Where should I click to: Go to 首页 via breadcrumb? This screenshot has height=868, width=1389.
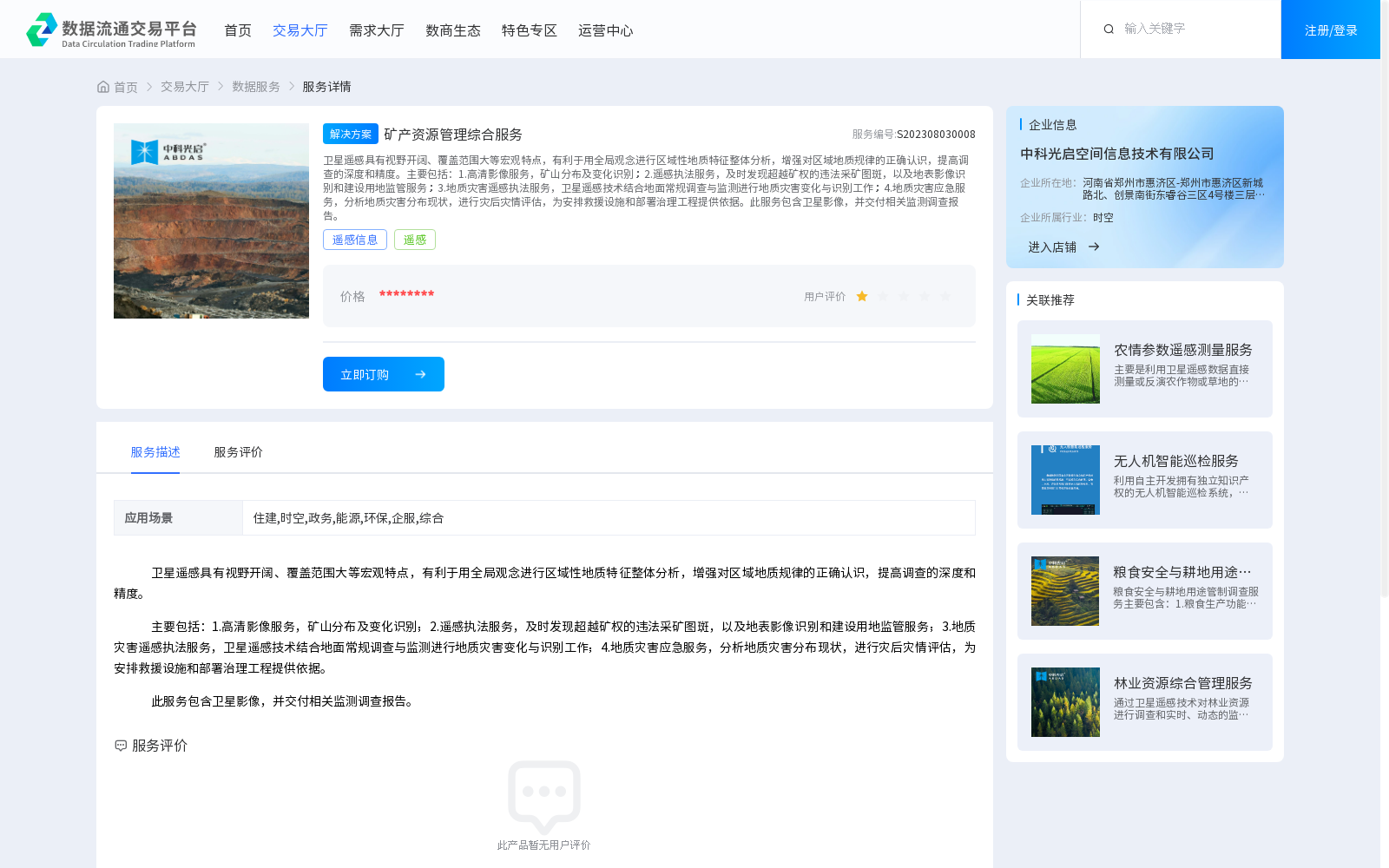[126, 87]
